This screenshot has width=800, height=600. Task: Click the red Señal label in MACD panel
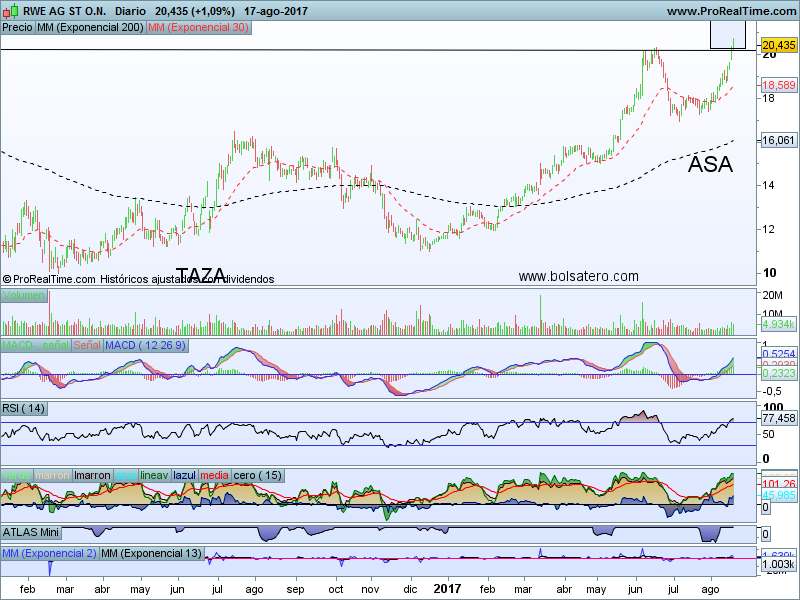[x=85, y=345]
